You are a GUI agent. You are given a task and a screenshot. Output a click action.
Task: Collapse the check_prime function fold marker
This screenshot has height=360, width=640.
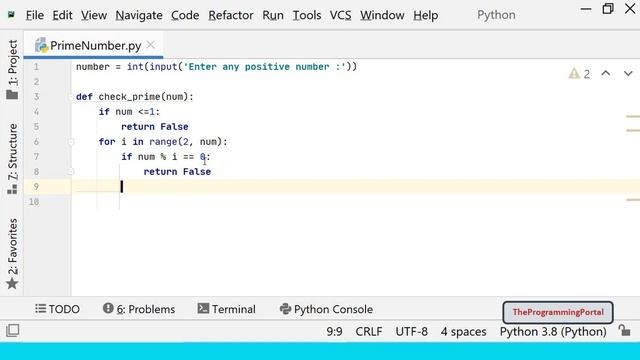tap(71, 97)
